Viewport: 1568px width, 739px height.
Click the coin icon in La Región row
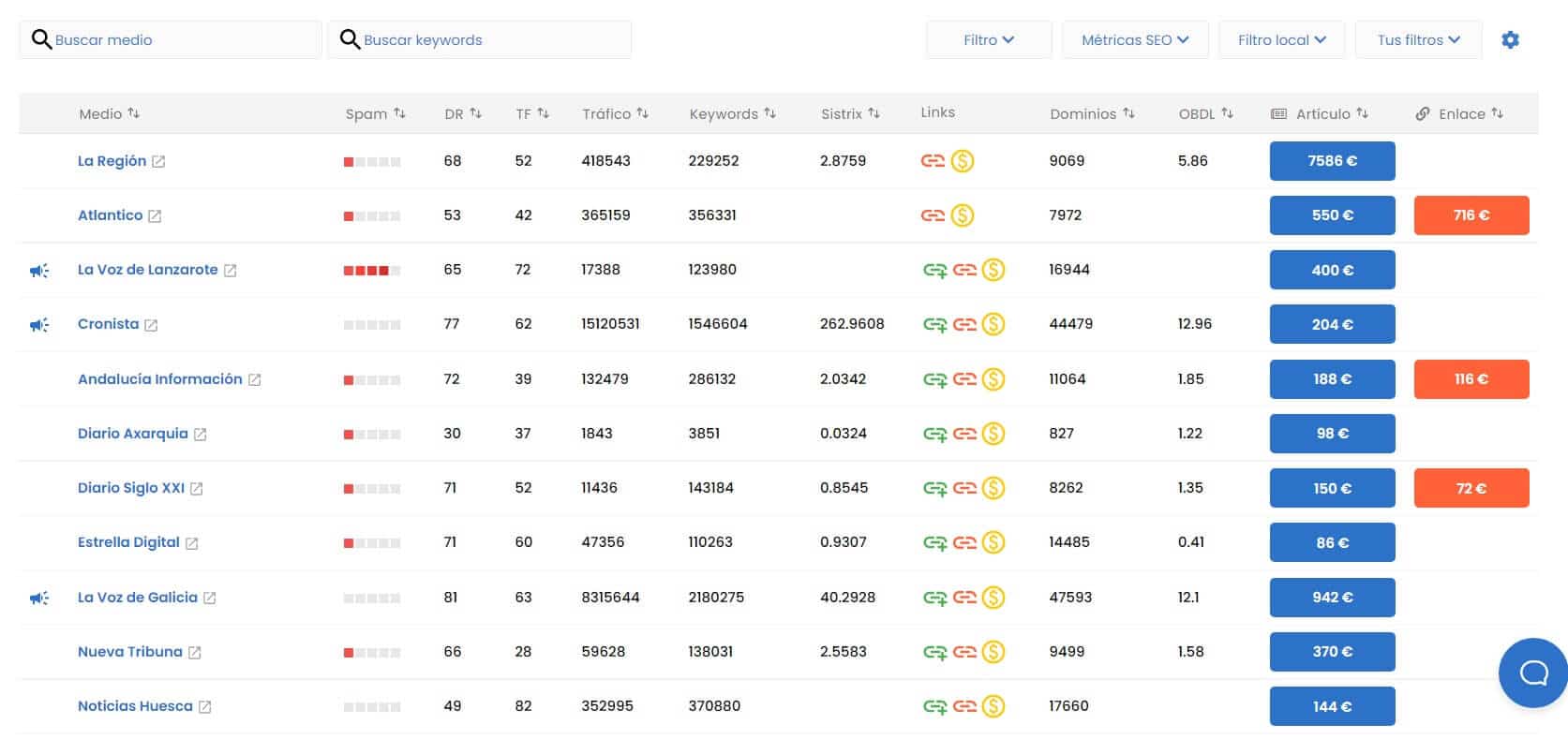(963, 161)
